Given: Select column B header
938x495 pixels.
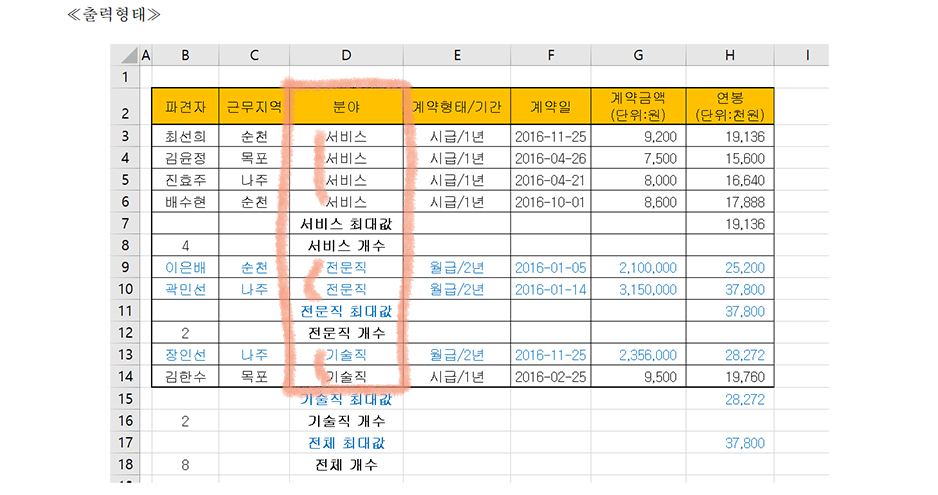Looking at the screenshot, I should coord(185,55).
